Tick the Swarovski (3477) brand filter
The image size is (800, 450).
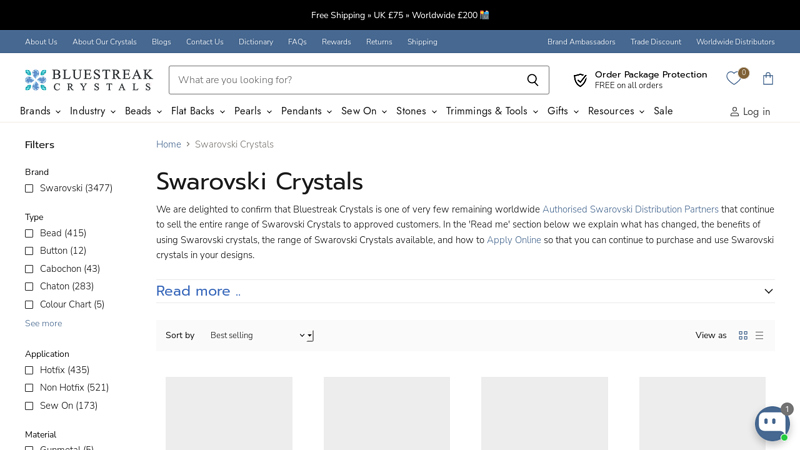click(29, 188)
